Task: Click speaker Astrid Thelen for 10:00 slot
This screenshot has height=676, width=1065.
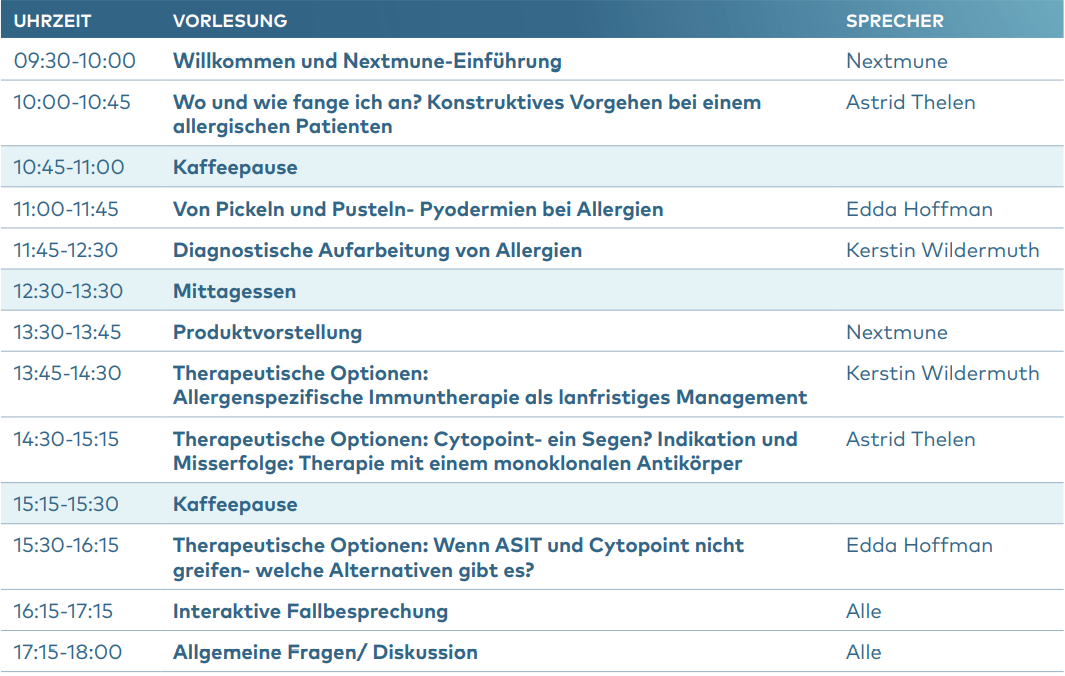Action: pos(910,103)
